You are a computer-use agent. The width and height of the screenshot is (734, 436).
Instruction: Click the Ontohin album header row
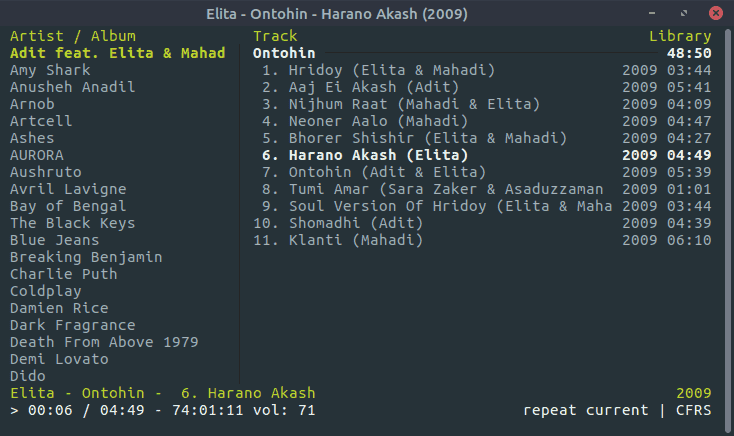(285, 54)
